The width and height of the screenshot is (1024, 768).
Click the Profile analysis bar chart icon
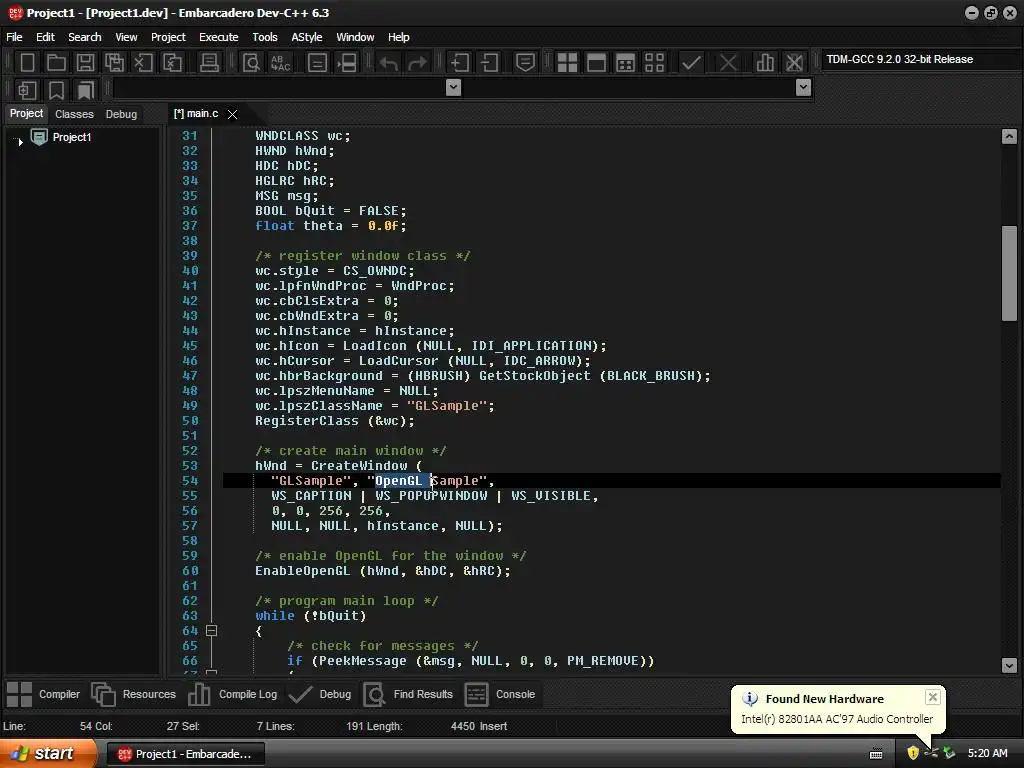coord(765,63)
